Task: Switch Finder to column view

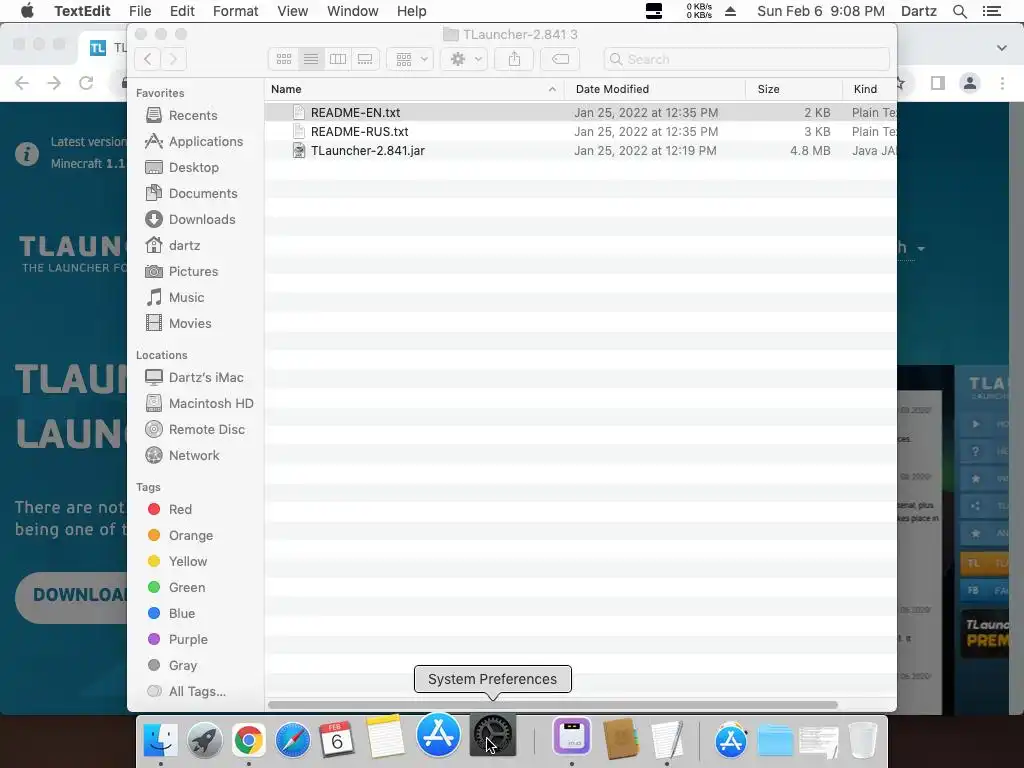Action: [x=338, y=59]
